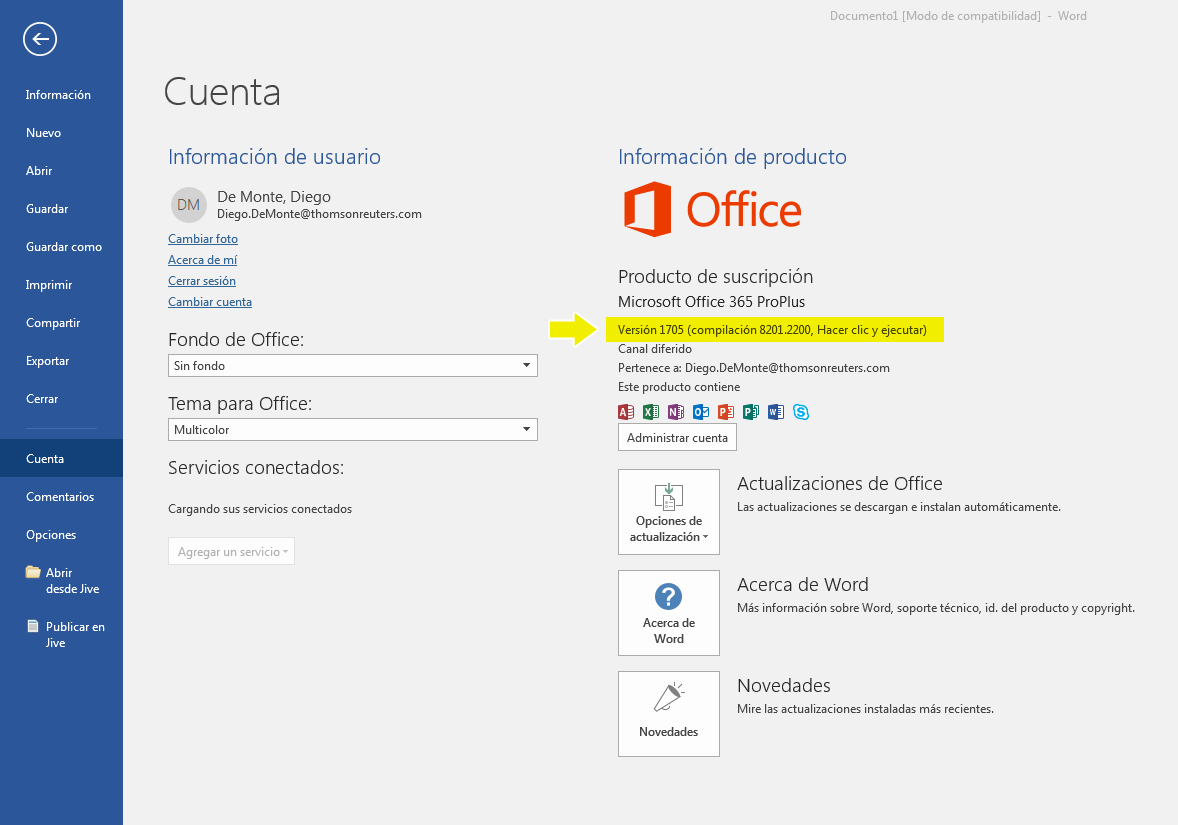Click the Outlook icon under product contents
Image resolution: width=1178 pixels, height=825 pixels.
[701, 411]
